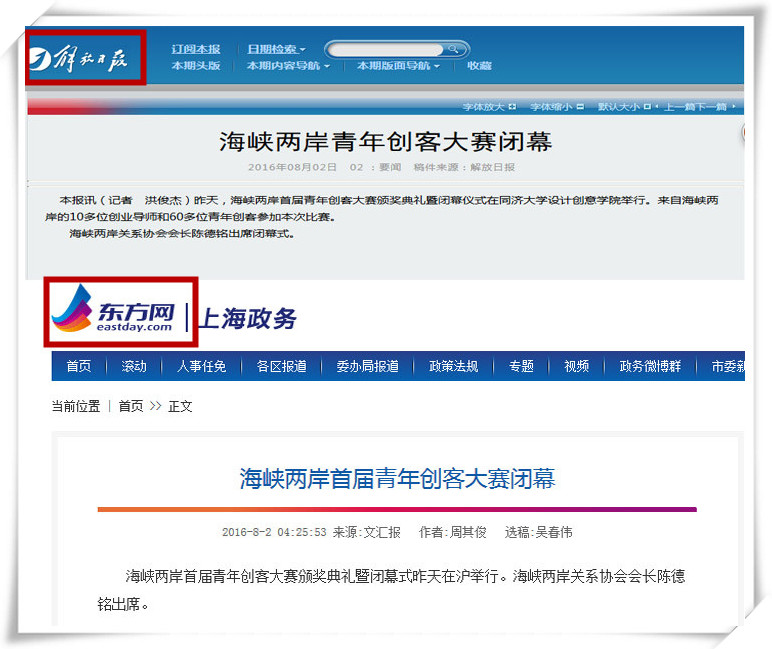Open the 本期头版 link
The image size is (772, 649).
[195, 66]
